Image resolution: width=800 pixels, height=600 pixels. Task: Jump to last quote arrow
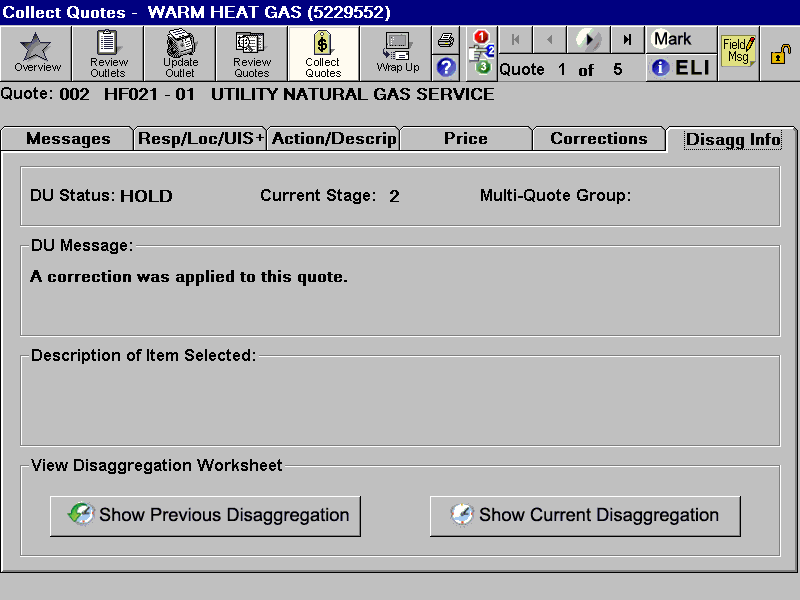[627, 40]
